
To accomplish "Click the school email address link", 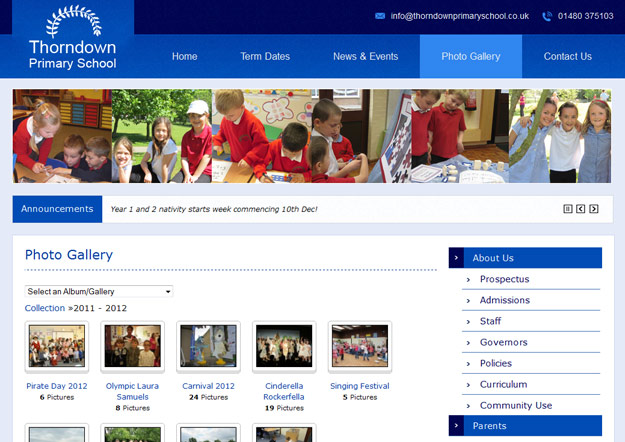I will tap(460, 16).
